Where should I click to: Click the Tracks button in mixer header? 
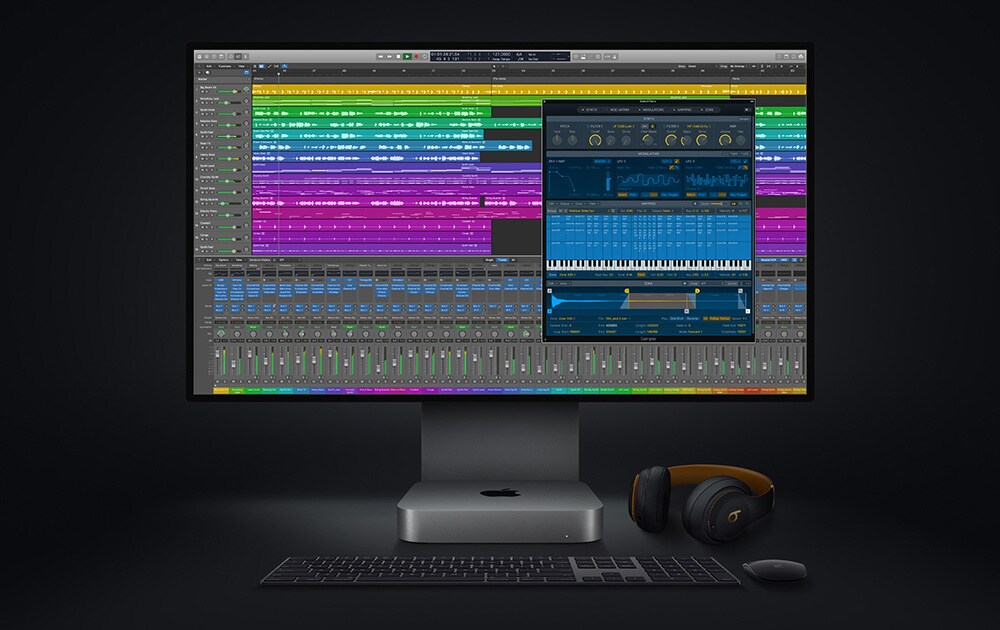502,260
